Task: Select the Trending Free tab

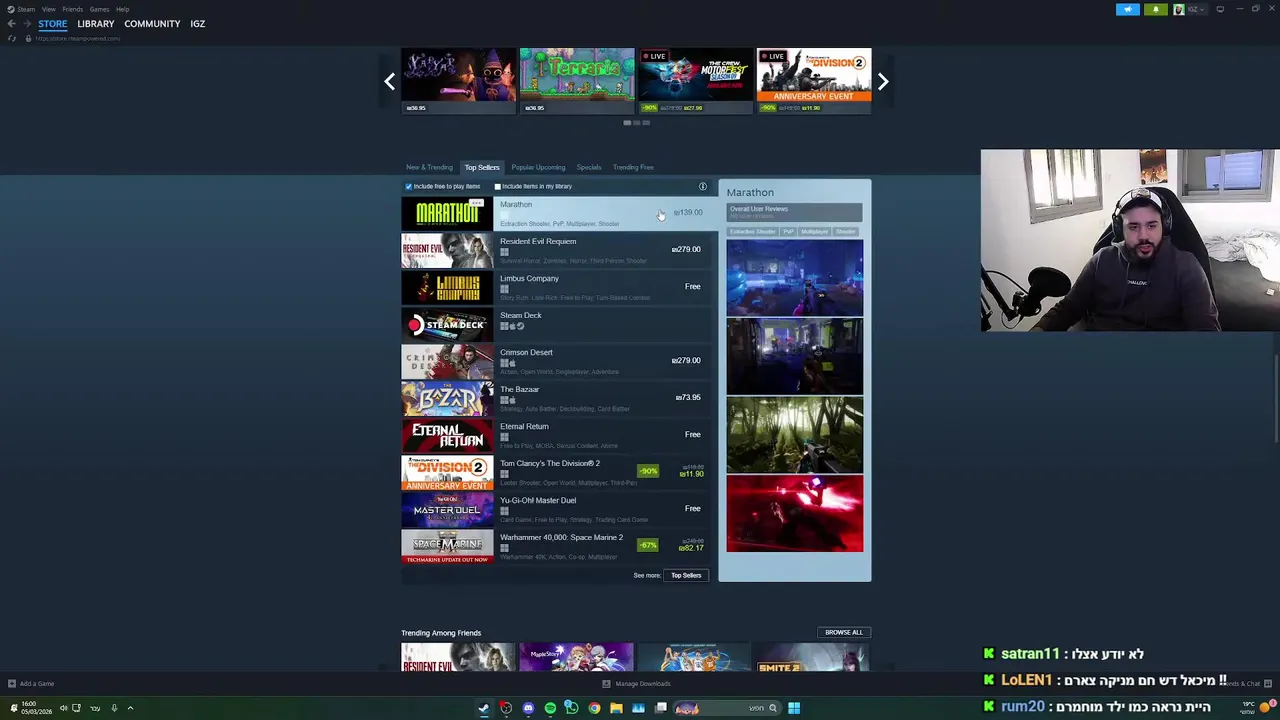Action: (633, 167)
